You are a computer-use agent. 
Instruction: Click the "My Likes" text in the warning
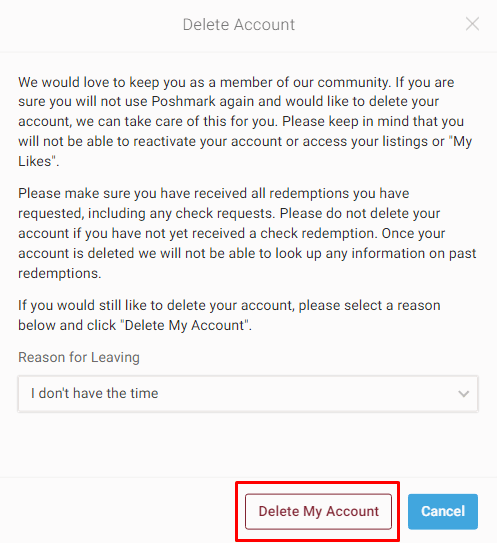point(462,142)
